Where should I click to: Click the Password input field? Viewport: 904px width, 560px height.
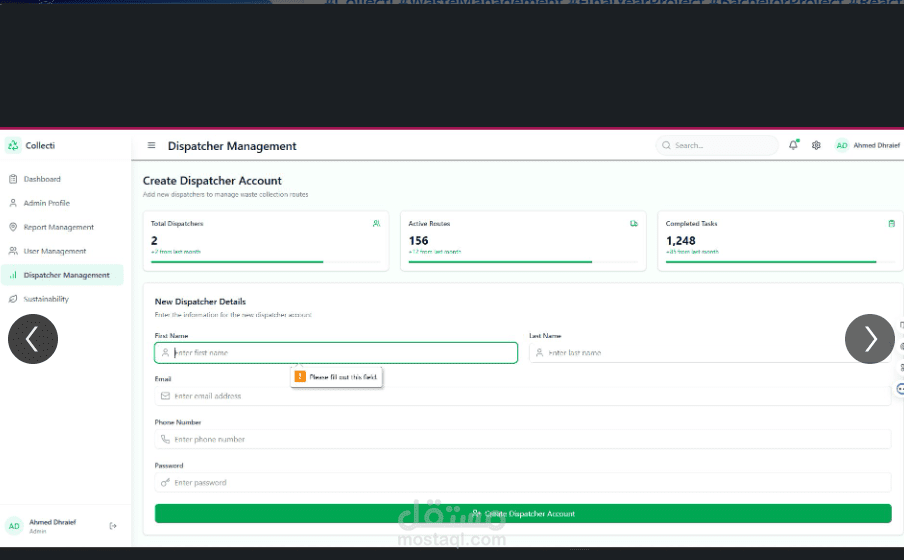click(x=523, y=482)
